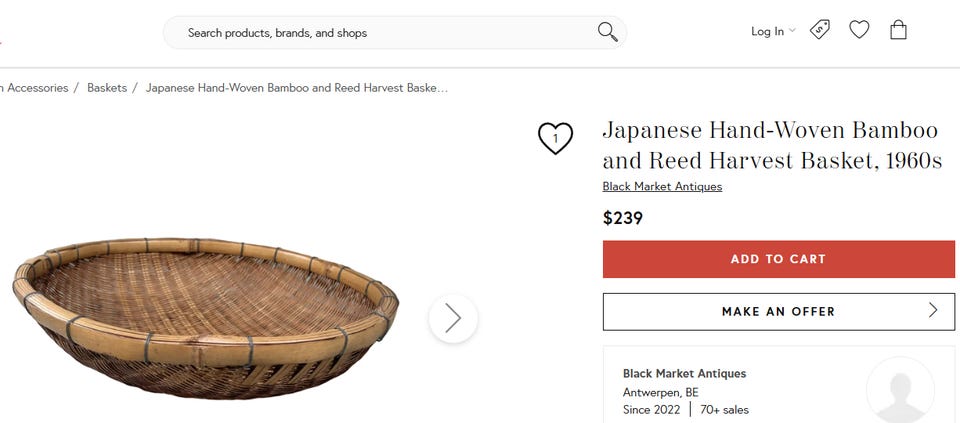Viewport: 960px width, 423px height.
Task: Favorite this basket with the heart counter
Action: coord(555,138)
